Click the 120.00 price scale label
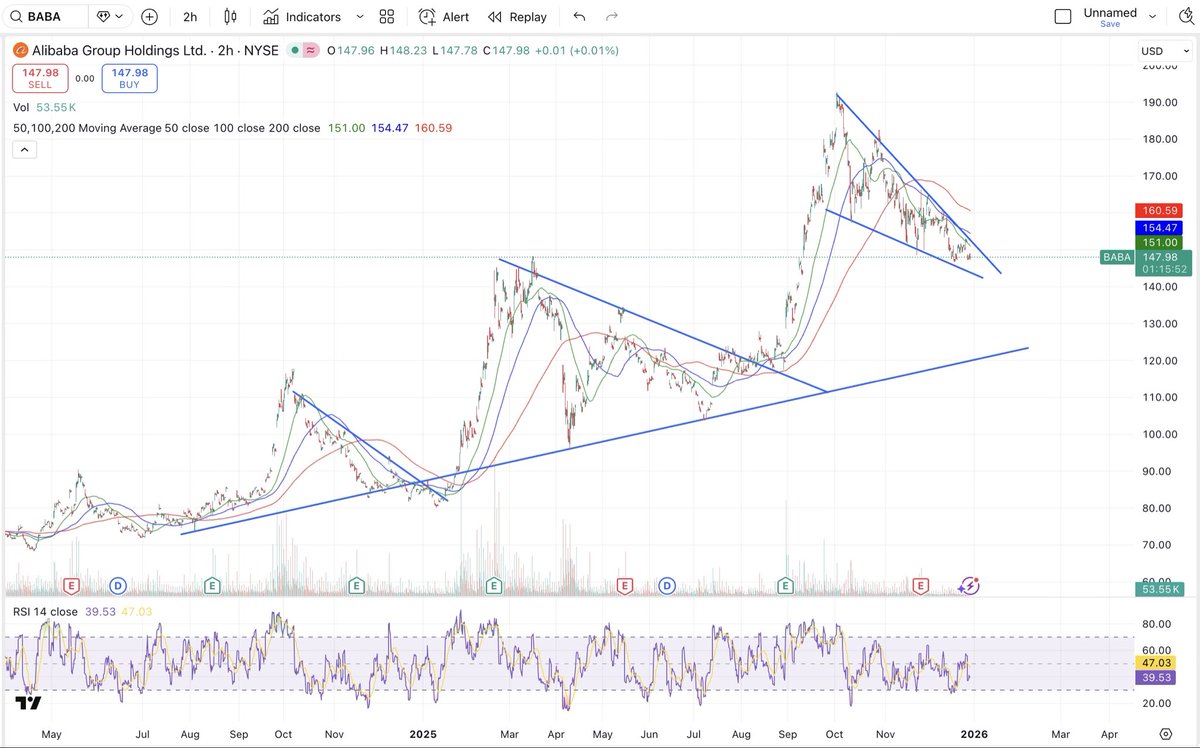 [1159, 360]
